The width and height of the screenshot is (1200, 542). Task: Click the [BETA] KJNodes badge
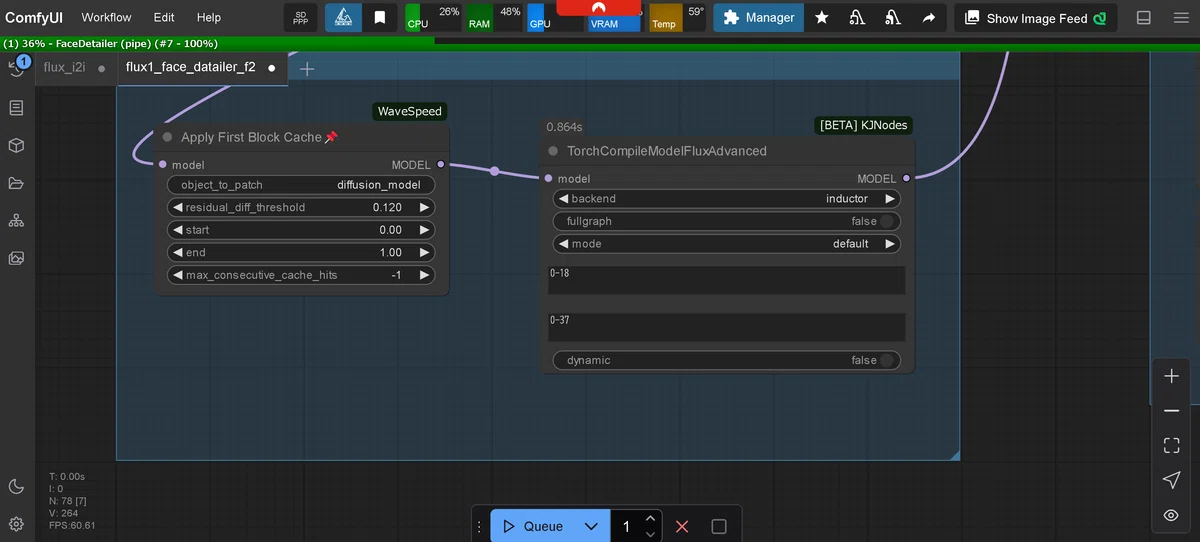coord(863,125)
